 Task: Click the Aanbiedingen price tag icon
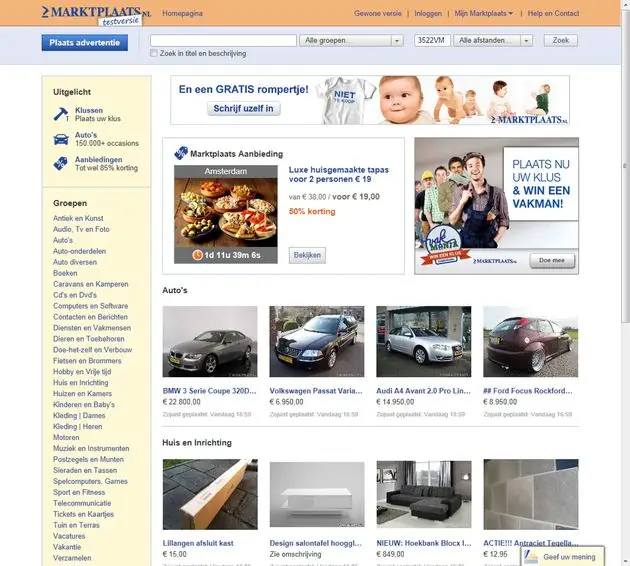(x=61, y=163)
